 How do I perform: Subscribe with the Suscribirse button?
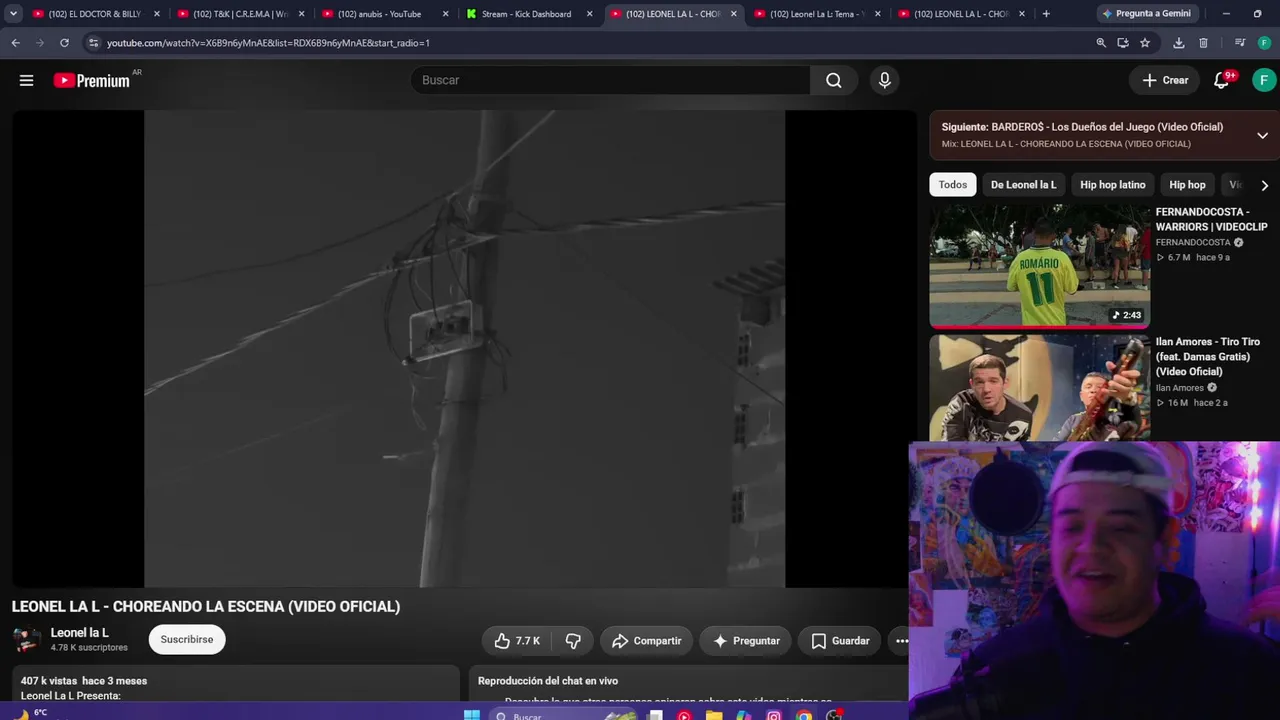coord(187,640)
